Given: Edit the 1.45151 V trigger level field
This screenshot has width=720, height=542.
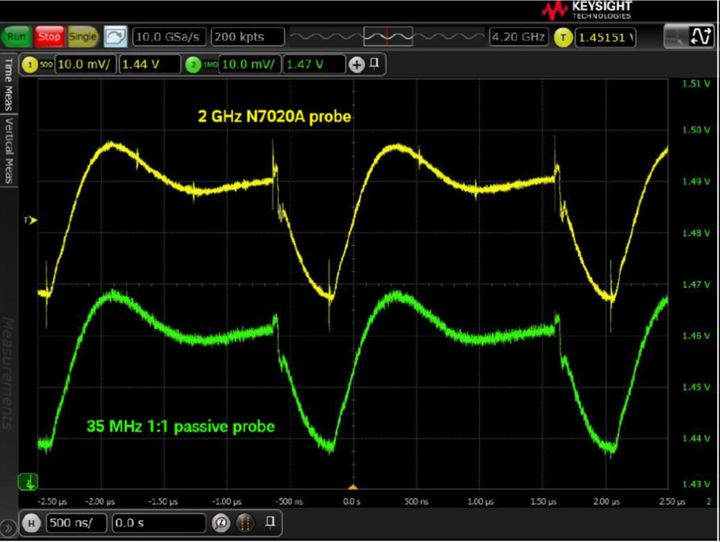Looking at the screenshot, I should point(605,38).
